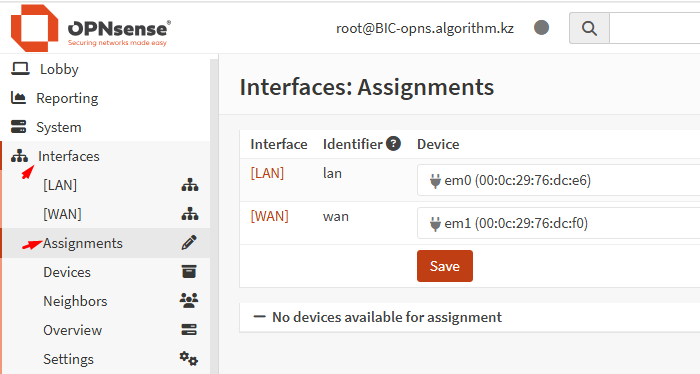This screenshot has width=700, height=374.
Task: Click the network icon beside [WAN] menu entry
Action: click(x=190, y=214)
